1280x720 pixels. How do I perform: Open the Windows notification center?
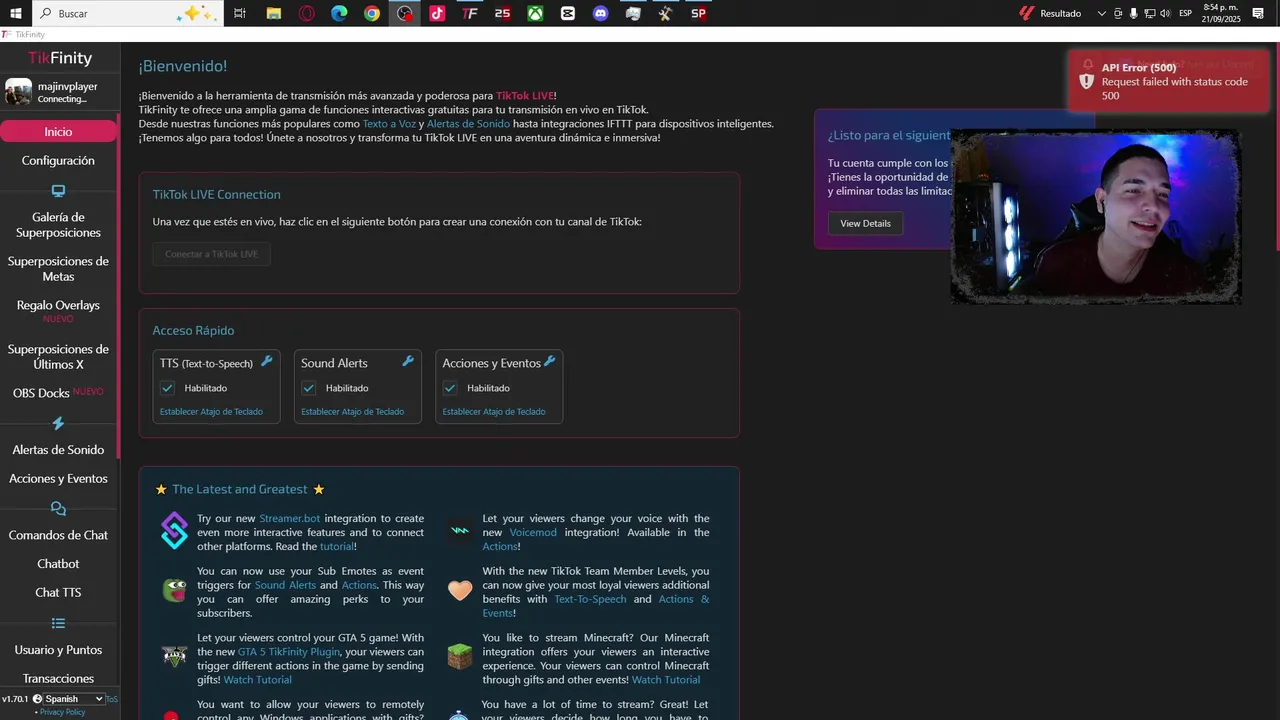[x=1258, y=13]
